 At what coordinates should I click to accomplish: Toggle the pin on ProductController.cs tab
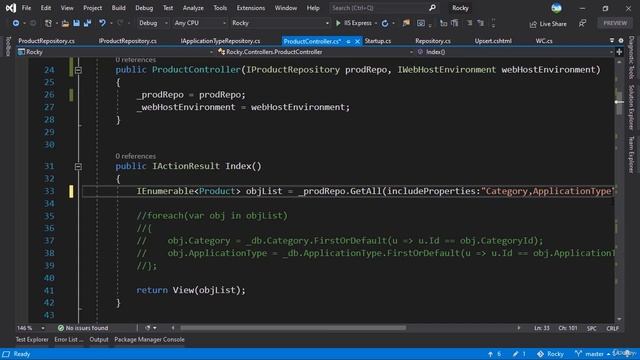[348, 41]
